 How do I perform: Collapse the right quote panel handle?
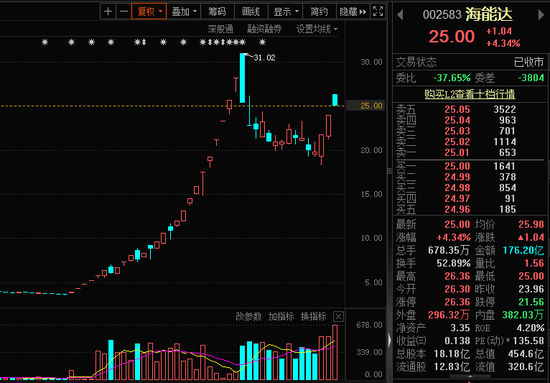pos(389,340)
